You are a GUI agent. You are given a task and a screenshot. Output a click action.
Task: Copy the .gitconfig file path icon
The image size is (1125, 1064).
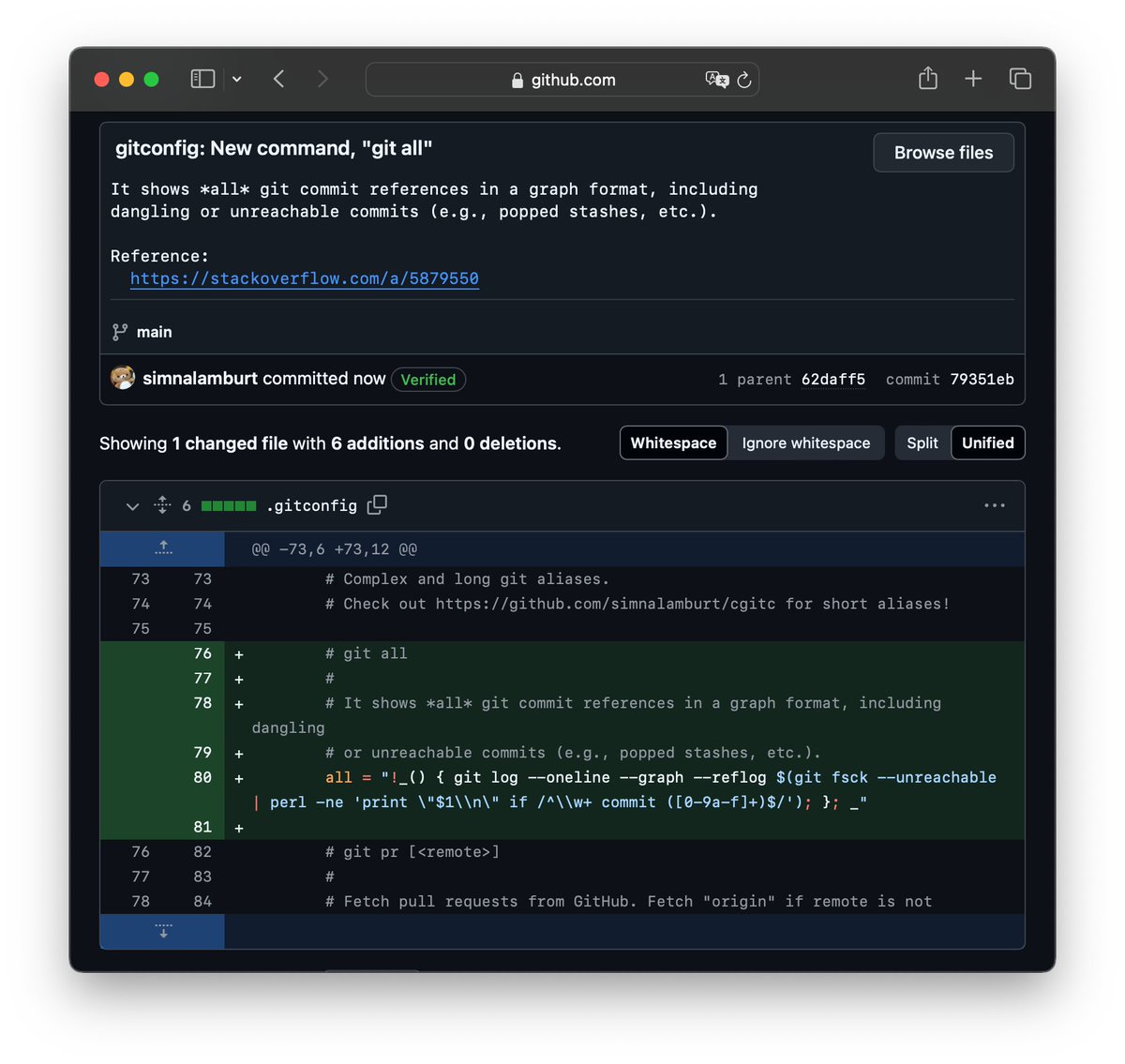[x=377, y=505]
